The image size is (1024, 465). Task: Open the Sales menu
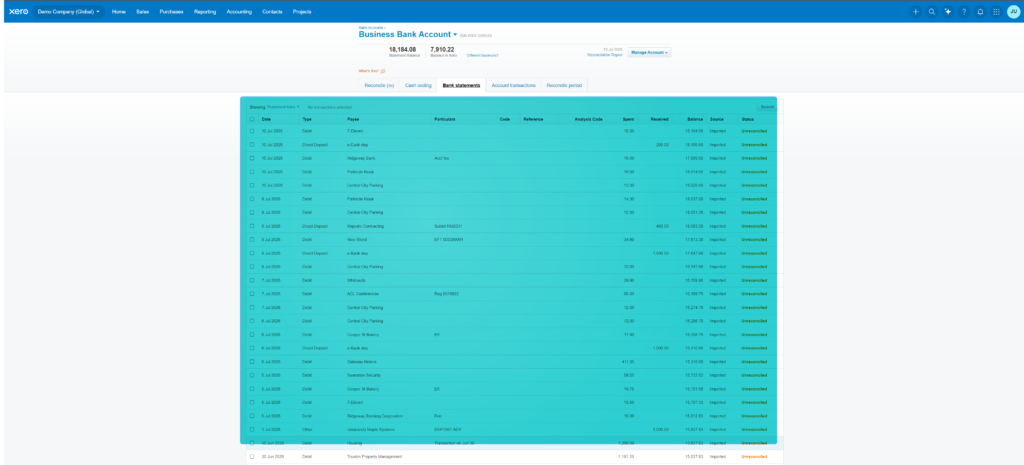pyautogui.click(x=142, y=11)
